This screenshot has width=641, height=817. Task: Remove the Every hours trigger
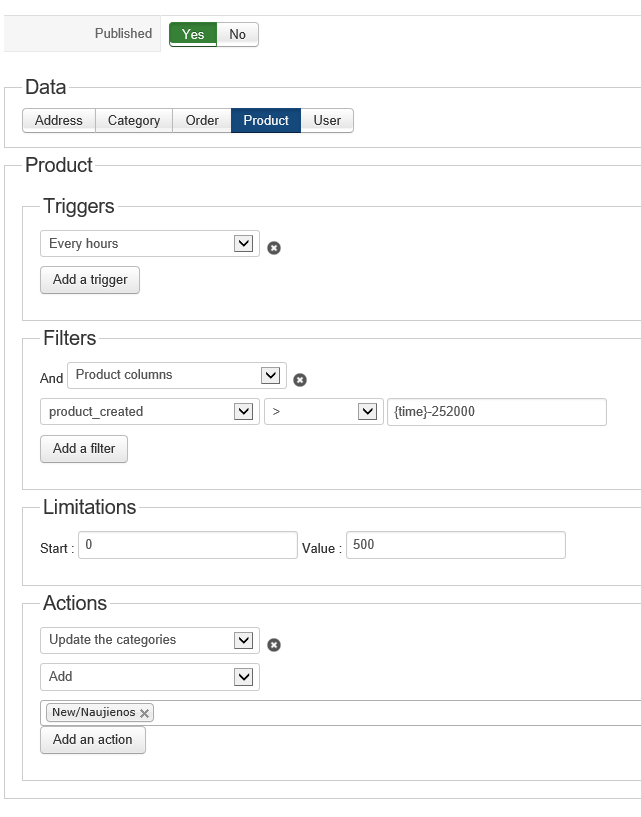pyautogui.click(x=274, y=248)
